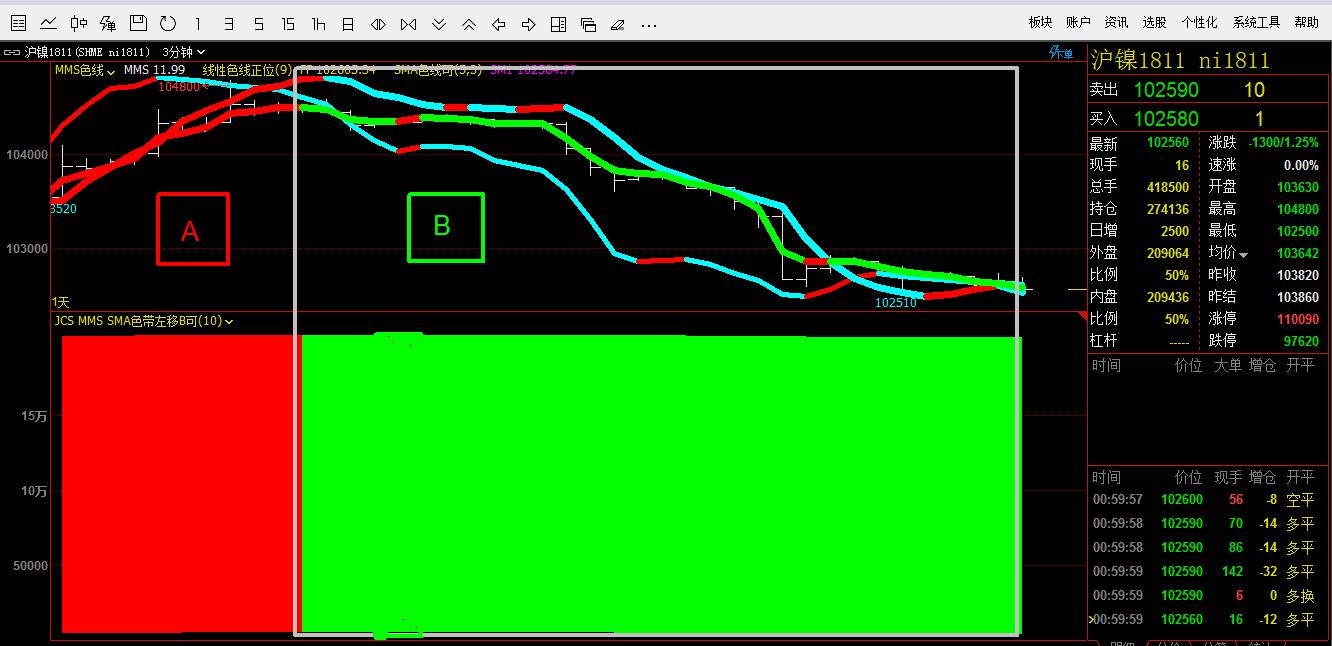Viewport: 1332px width, 646px height.
Task: Click the circular refresh icon
Action: [x=168, y=23]
